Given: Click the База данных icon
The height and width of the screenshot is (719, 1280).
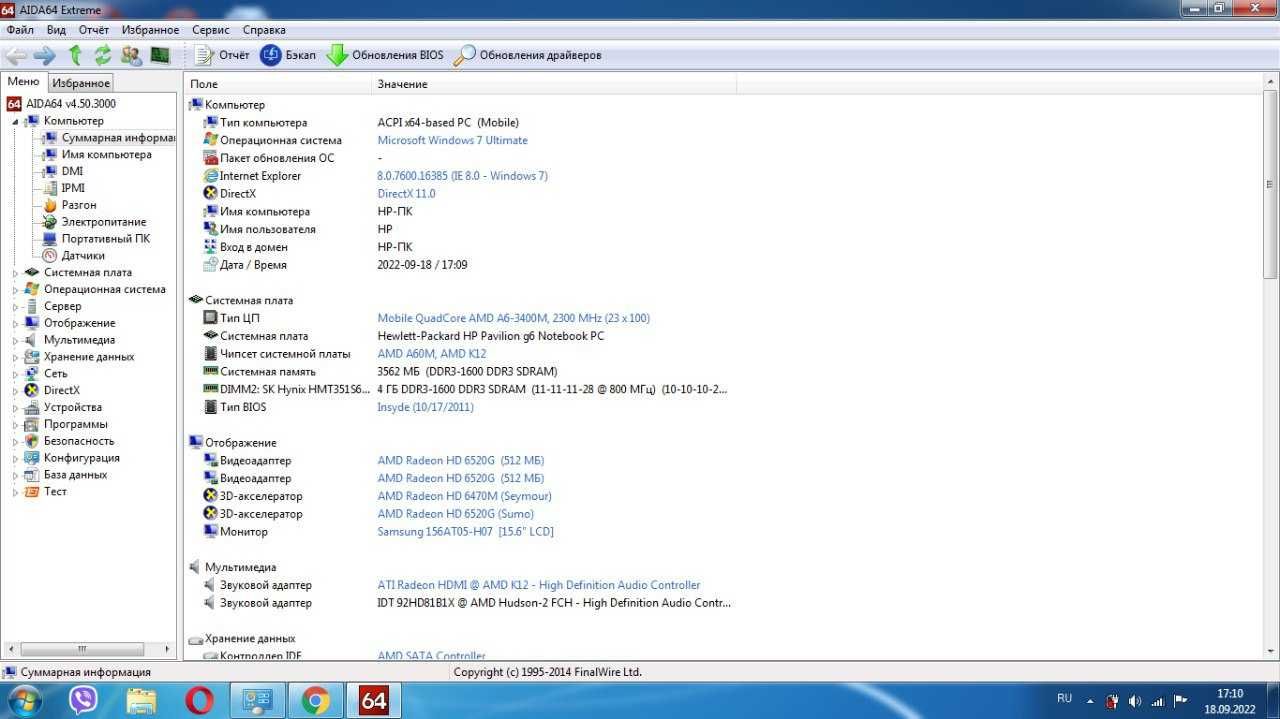Looking at the screenshot, I should click(x=32, y=475).
